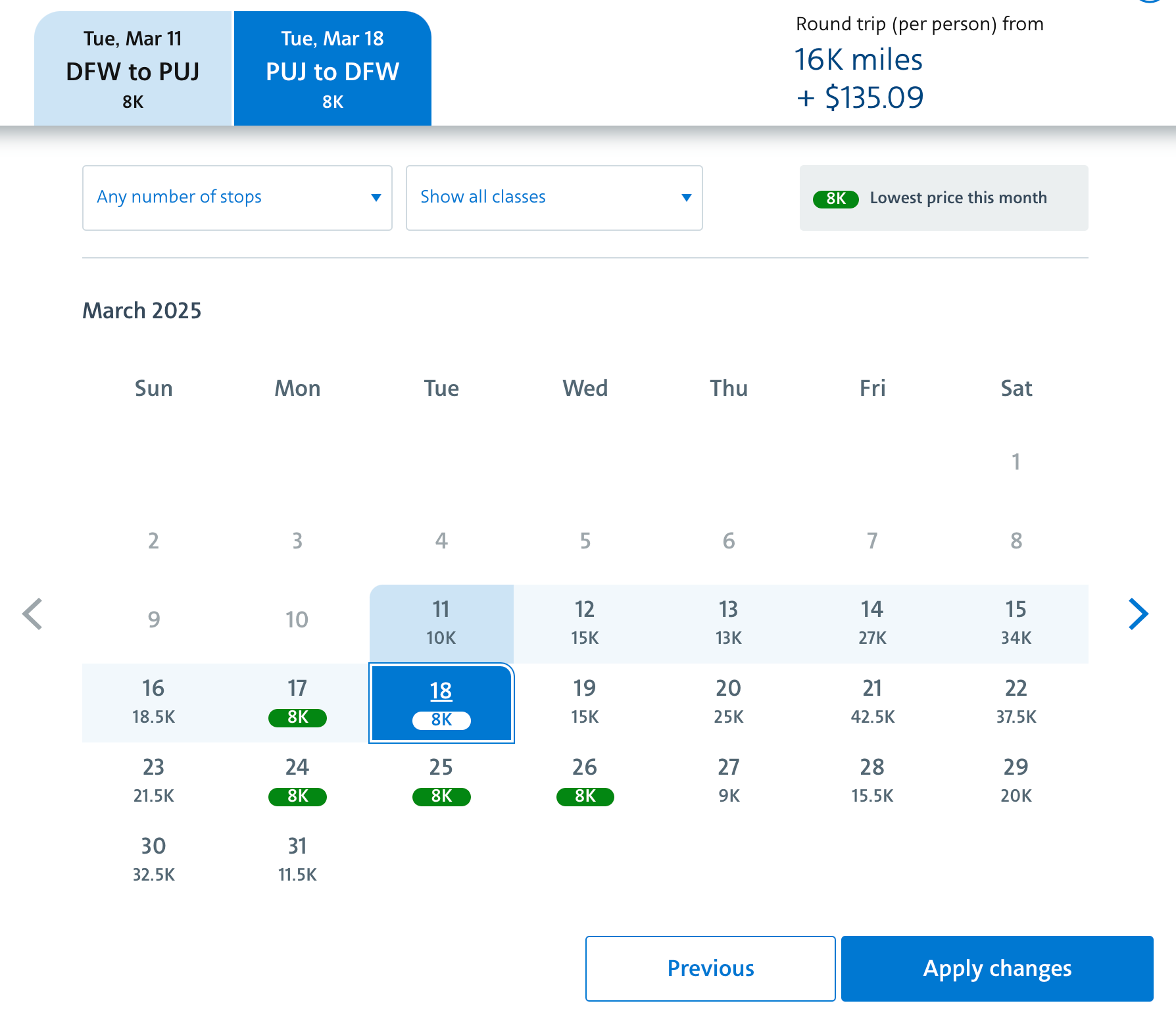Go to previous month with left chevron

33,614
